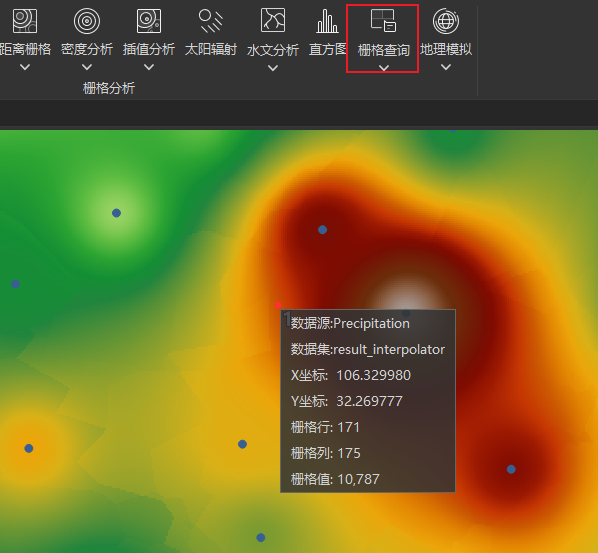Viewport: 598px width, 553px height.
Task: Expand the arrow beneath 地理模拟
Action: point(446,67)
